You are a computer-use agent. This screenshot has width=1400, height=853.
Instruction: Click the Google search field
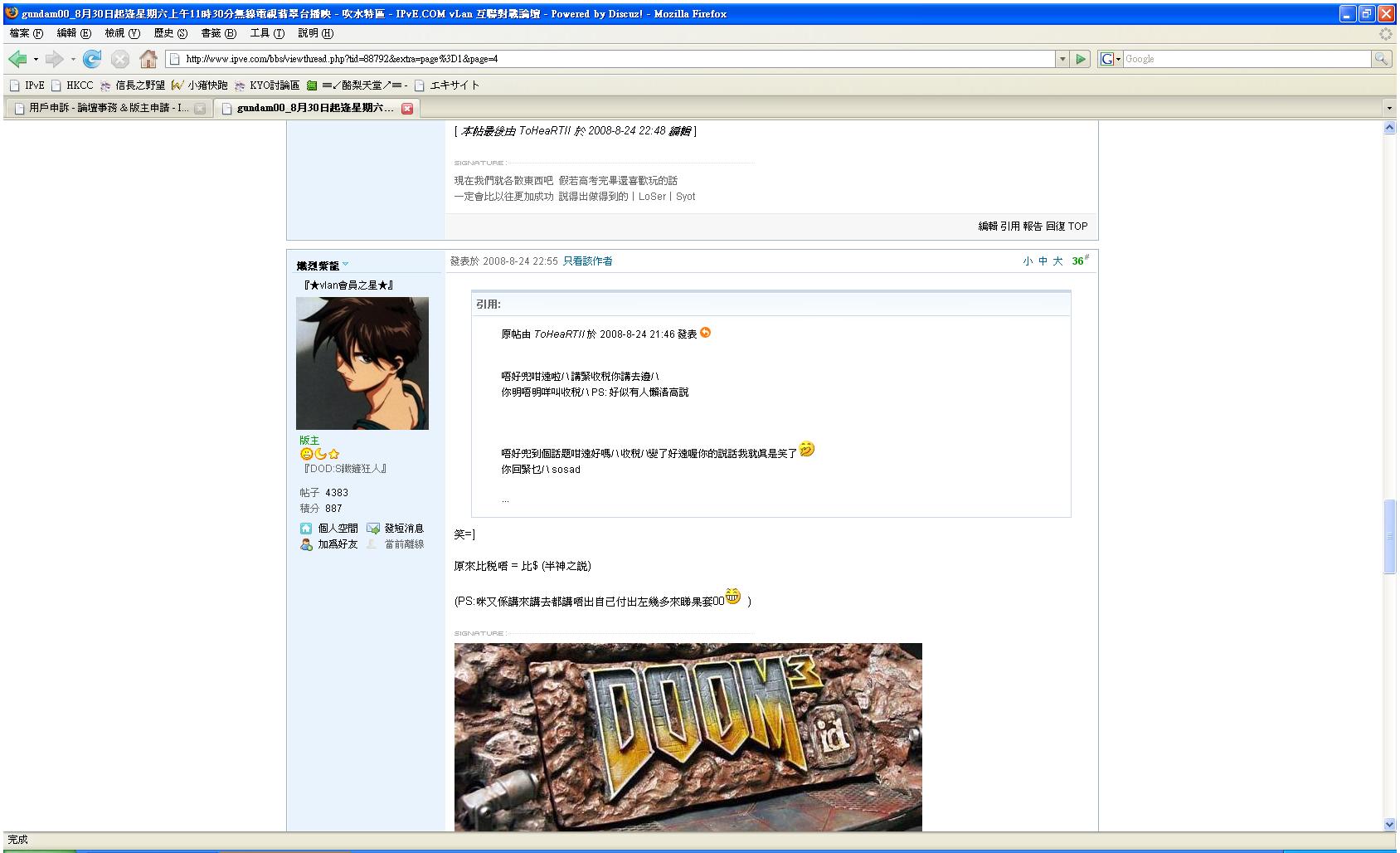pyautogui.click(x=1247, y=59)
